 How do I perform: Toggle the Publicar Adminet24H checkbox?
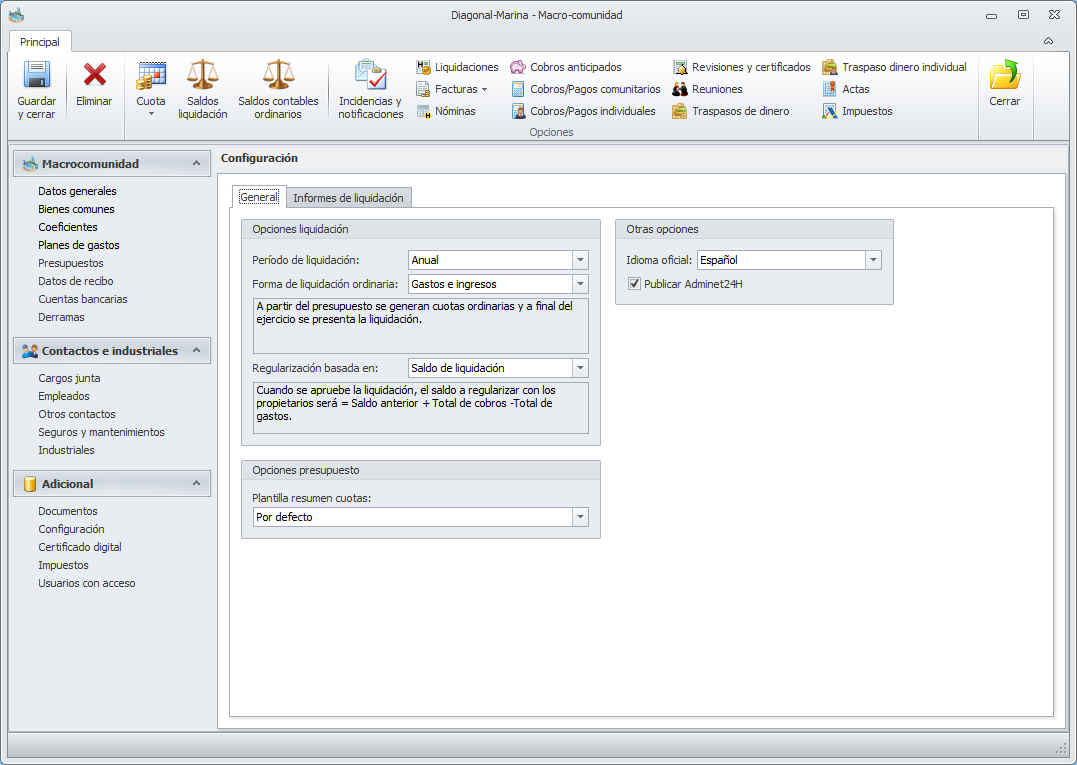635,284
